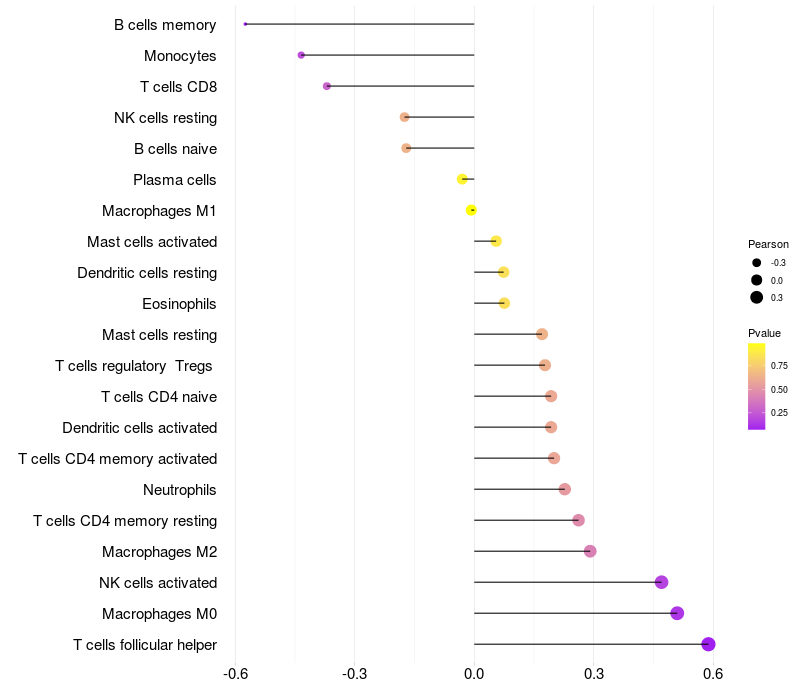Click the Pearson 0.3 legend circle
The height and width of the screenshot is (700, 800).
click(x=757, y=297)
